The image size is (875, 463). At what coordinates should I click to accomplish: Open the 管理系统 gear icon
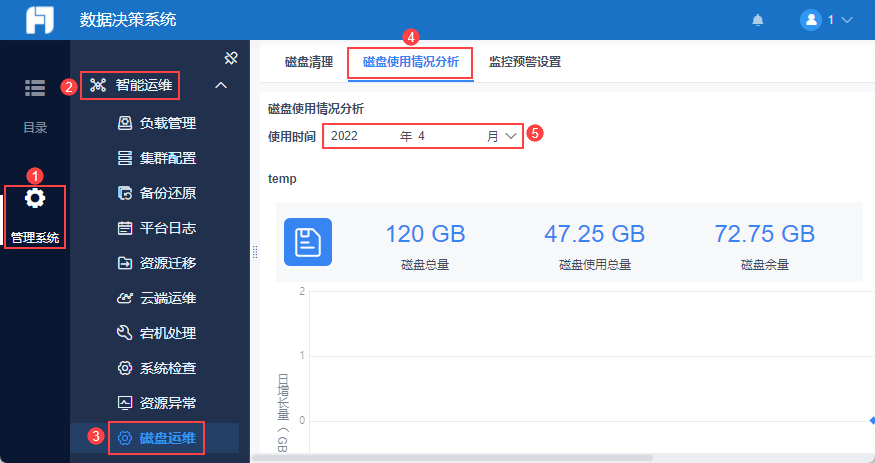click(35, 199)
